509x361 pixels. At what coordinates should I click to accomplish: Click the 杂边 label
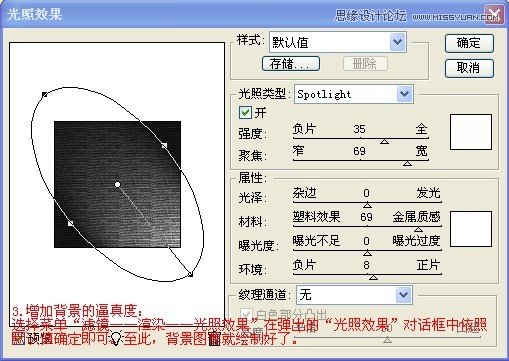click(304, 193)
